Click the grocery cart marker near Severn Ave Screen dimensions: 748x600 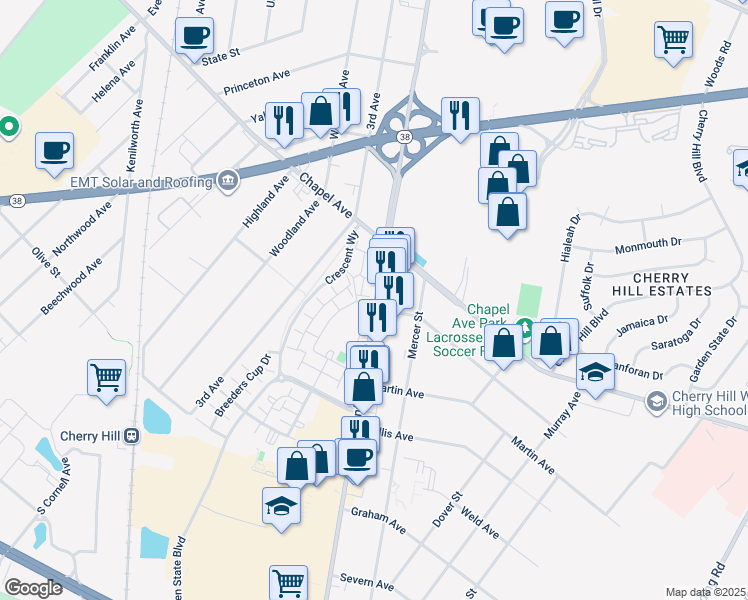[289, 583]
